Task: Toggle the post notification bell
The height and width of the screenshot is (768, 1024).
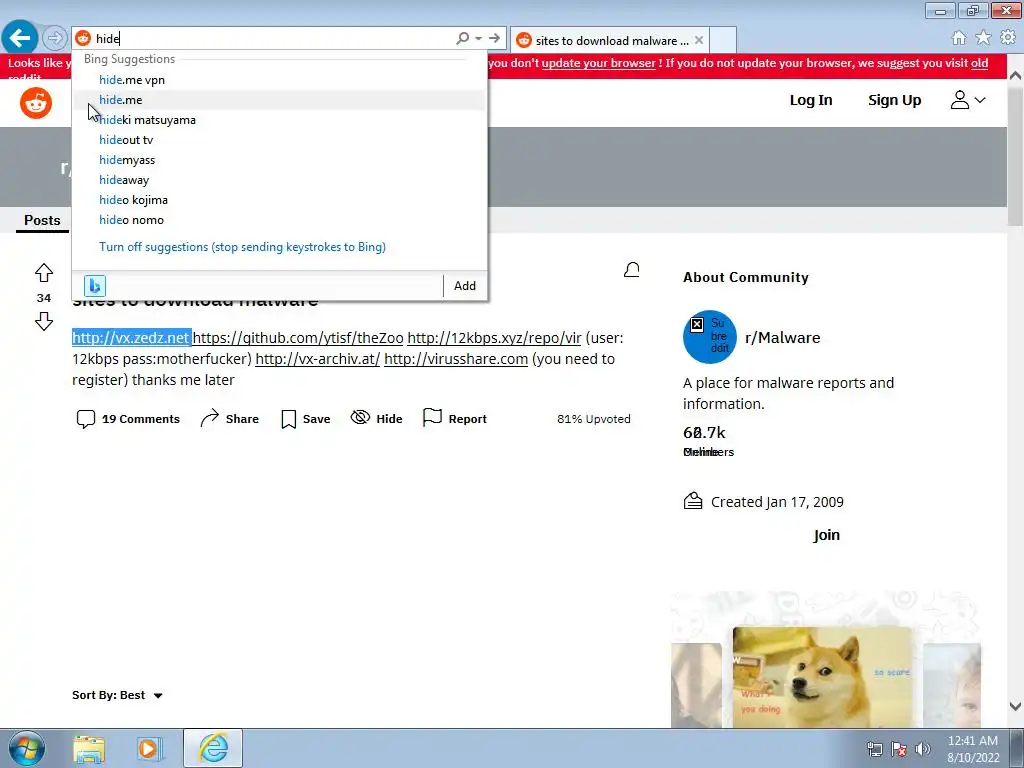Action: (632, 270)
